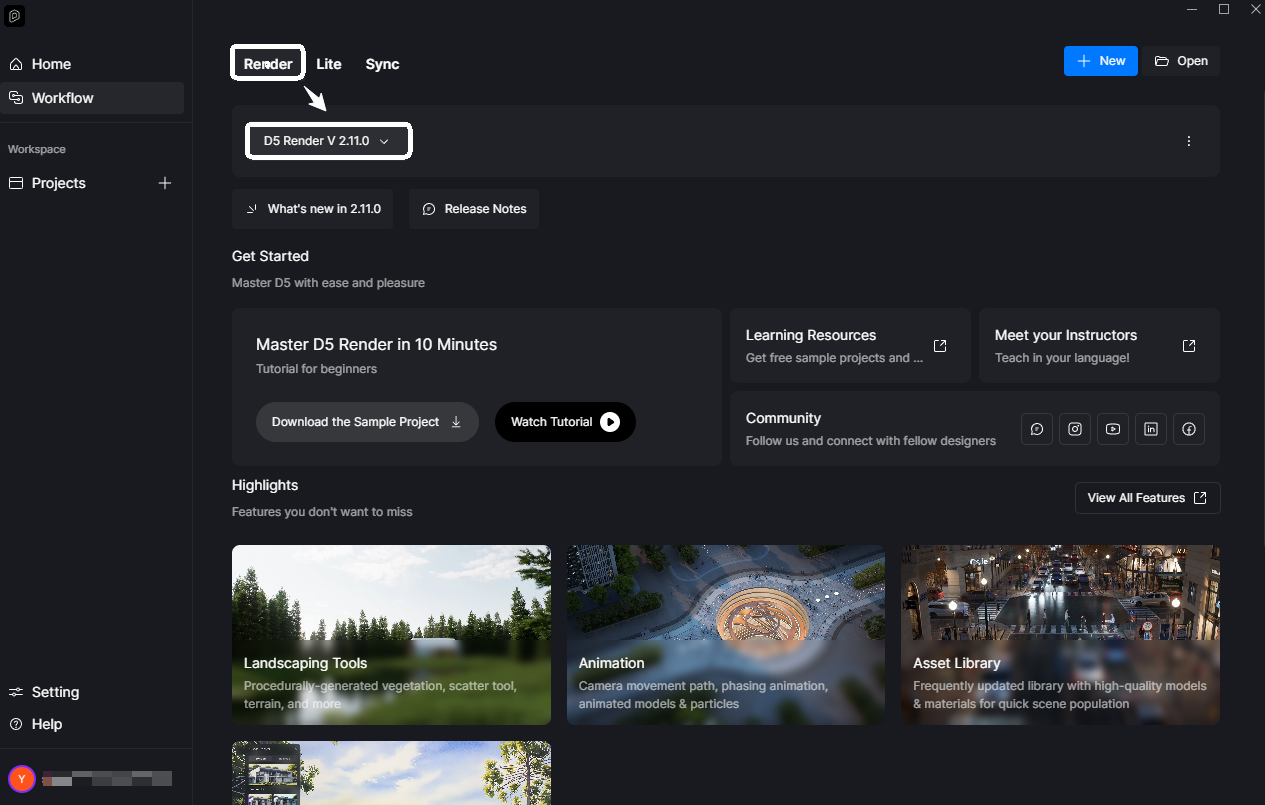
Task: Download the Sample Project
Action: pyautogui.click(x=367, y=422)
